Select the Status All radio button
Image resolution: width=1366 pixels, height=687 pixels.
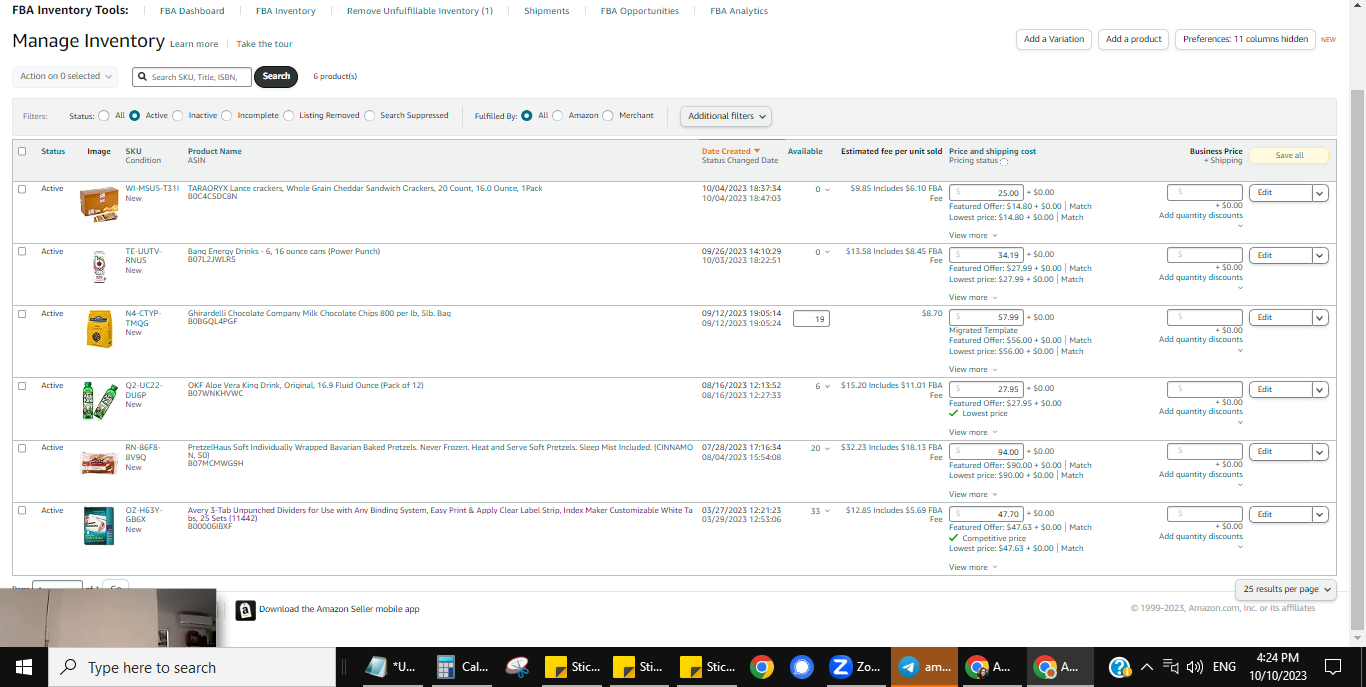[104, 116]
